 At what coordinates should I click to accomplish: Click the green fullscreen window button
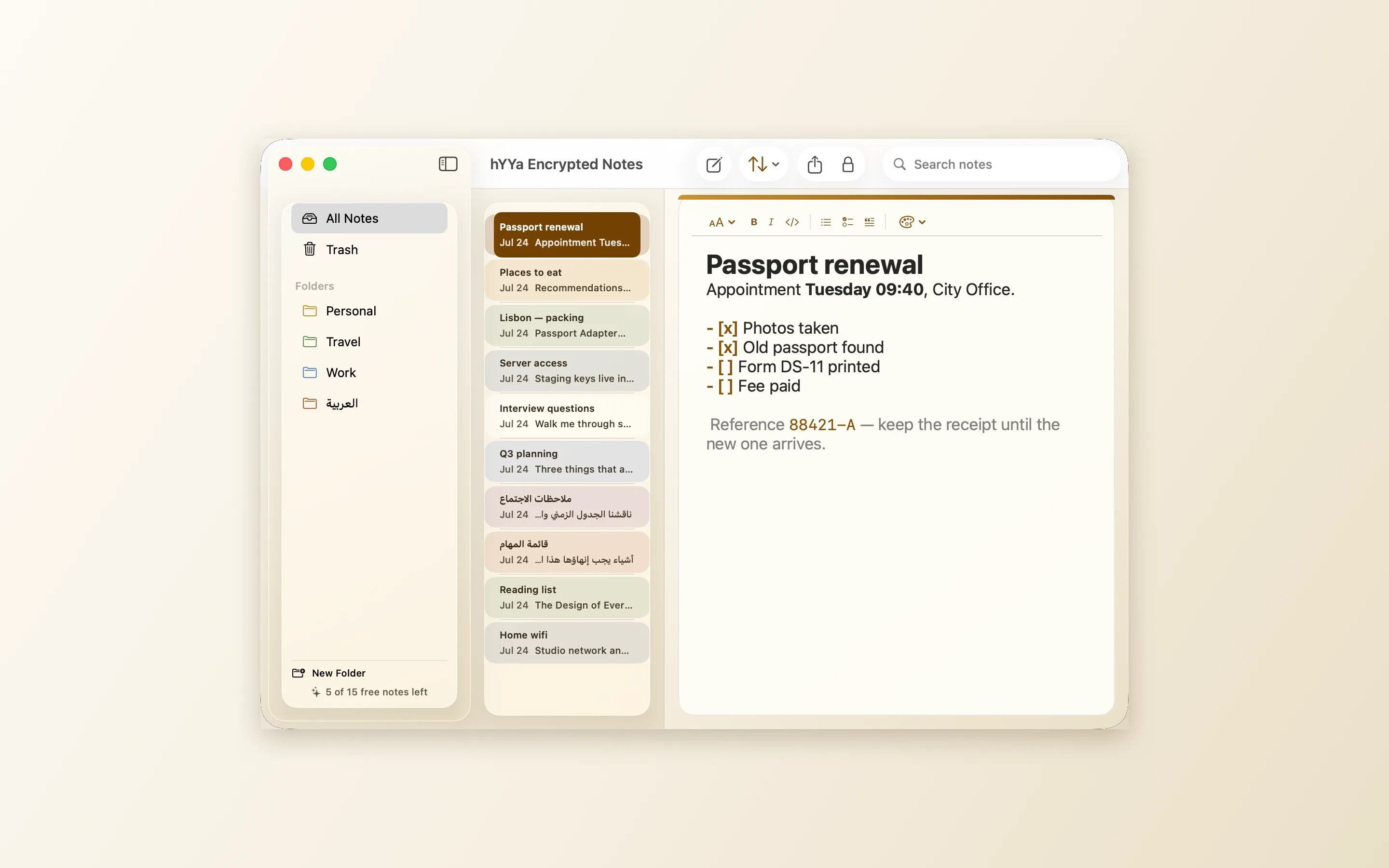[329, 164]
